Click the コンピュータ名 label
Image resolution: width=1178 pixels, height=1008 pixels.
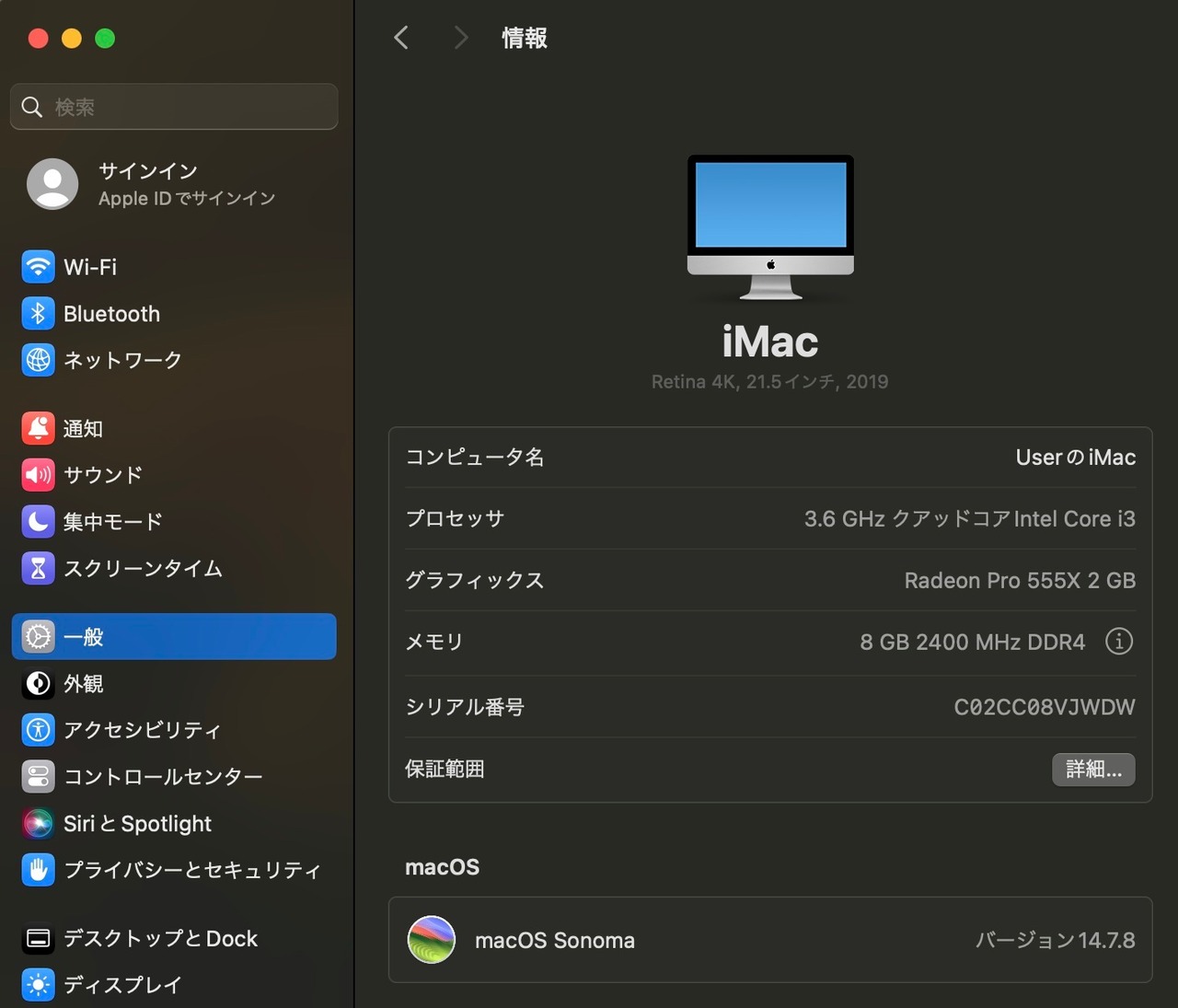475,458
